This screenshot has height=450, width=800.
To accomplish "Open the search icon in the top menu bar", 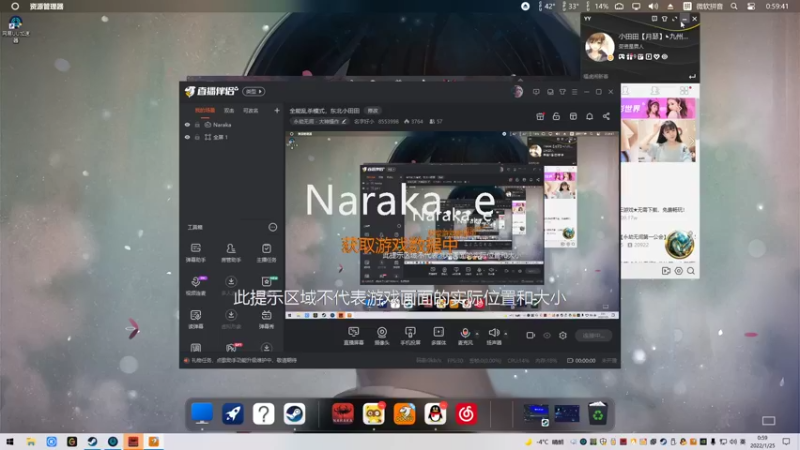I will point(734,6).
